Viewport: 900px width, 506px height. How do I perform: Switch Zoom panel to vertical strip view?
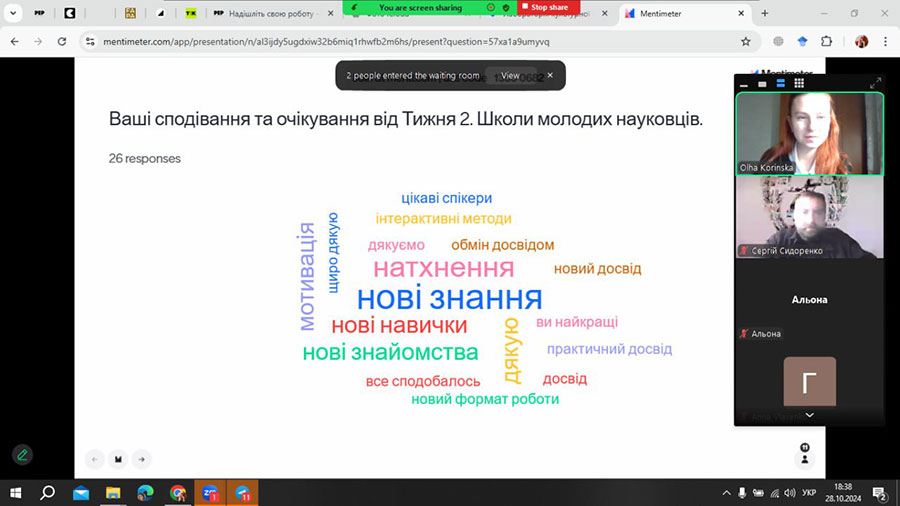pos(781,84)
